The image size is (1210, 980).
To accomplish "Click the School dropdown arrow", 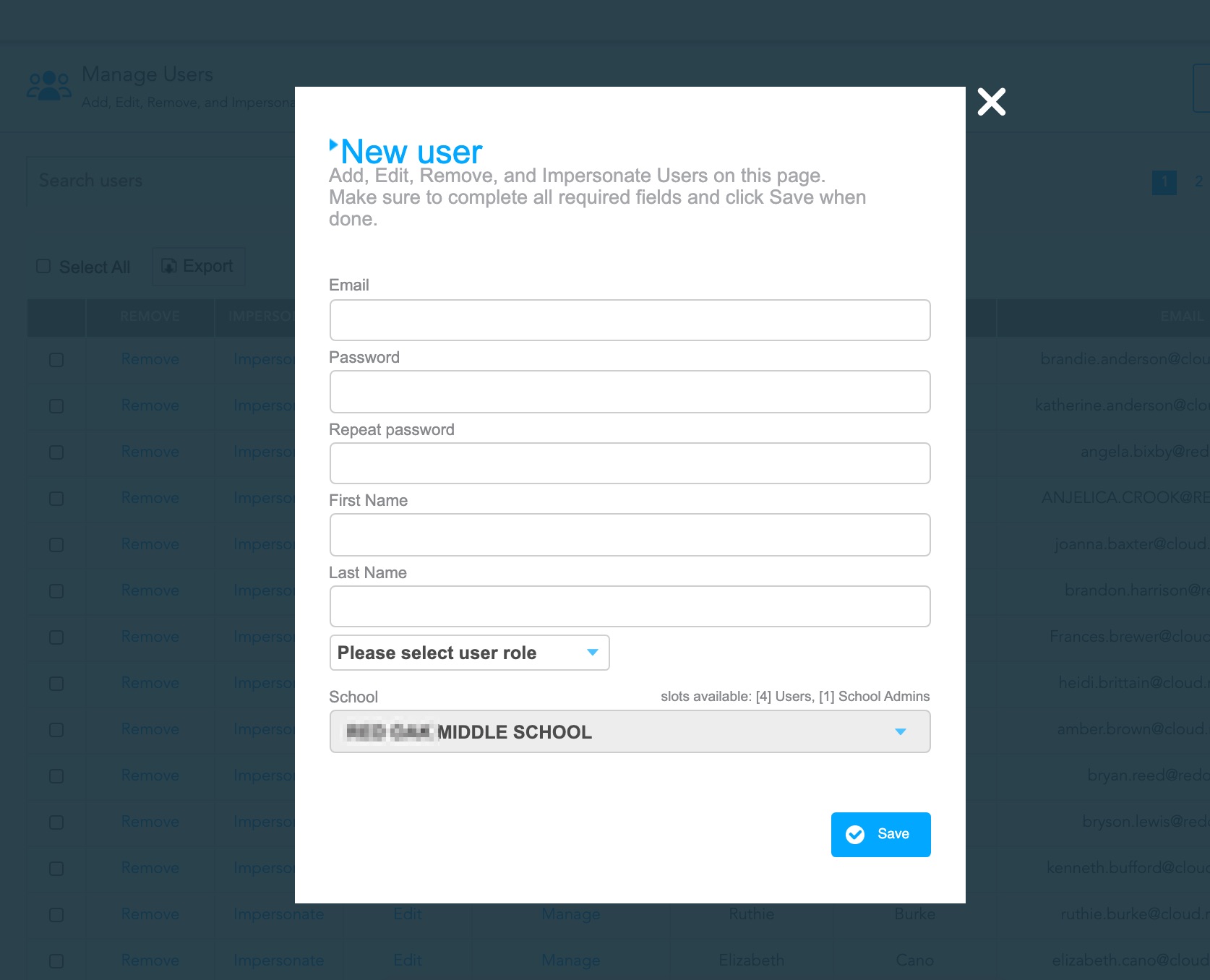I will pyautogui.click(x=900, y=732).
